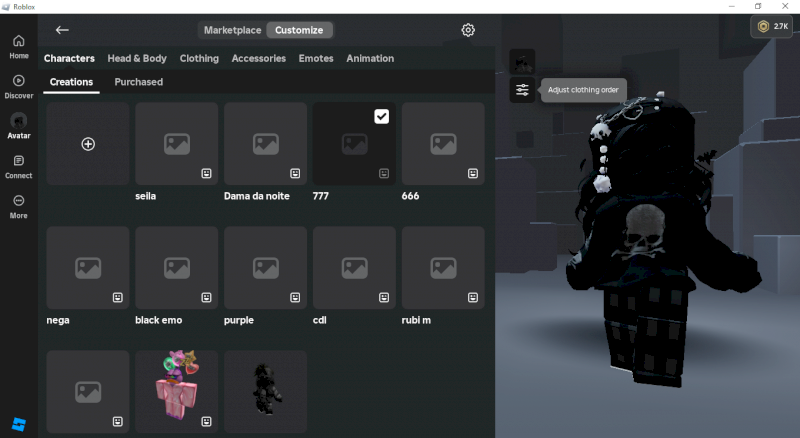Open the Emotes category
800x438 pixels.
tap(316, 58)
